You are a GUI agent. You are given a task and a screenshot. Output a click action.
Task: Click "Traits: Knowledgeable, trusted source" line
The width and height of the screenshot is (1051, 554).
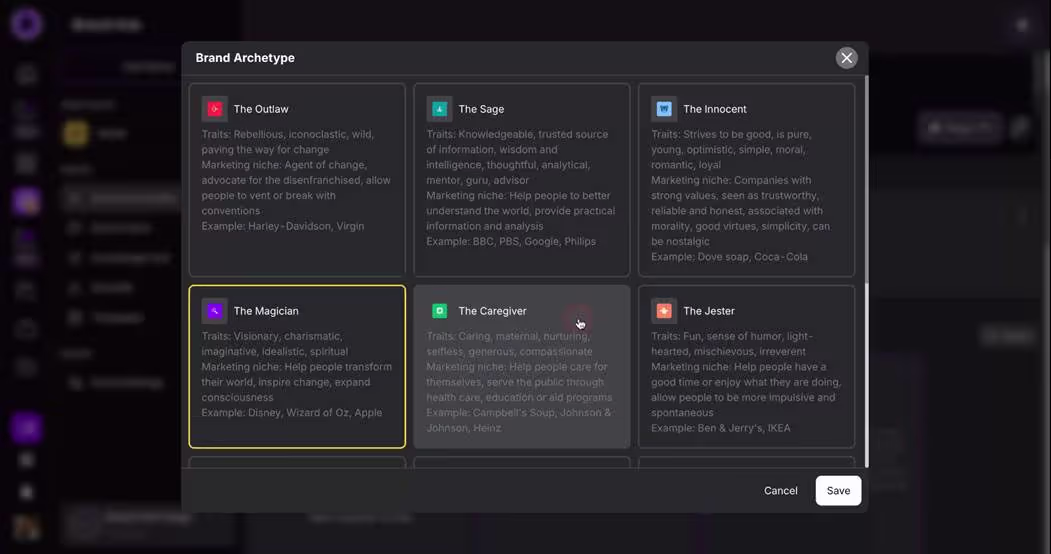coord(517,135)
